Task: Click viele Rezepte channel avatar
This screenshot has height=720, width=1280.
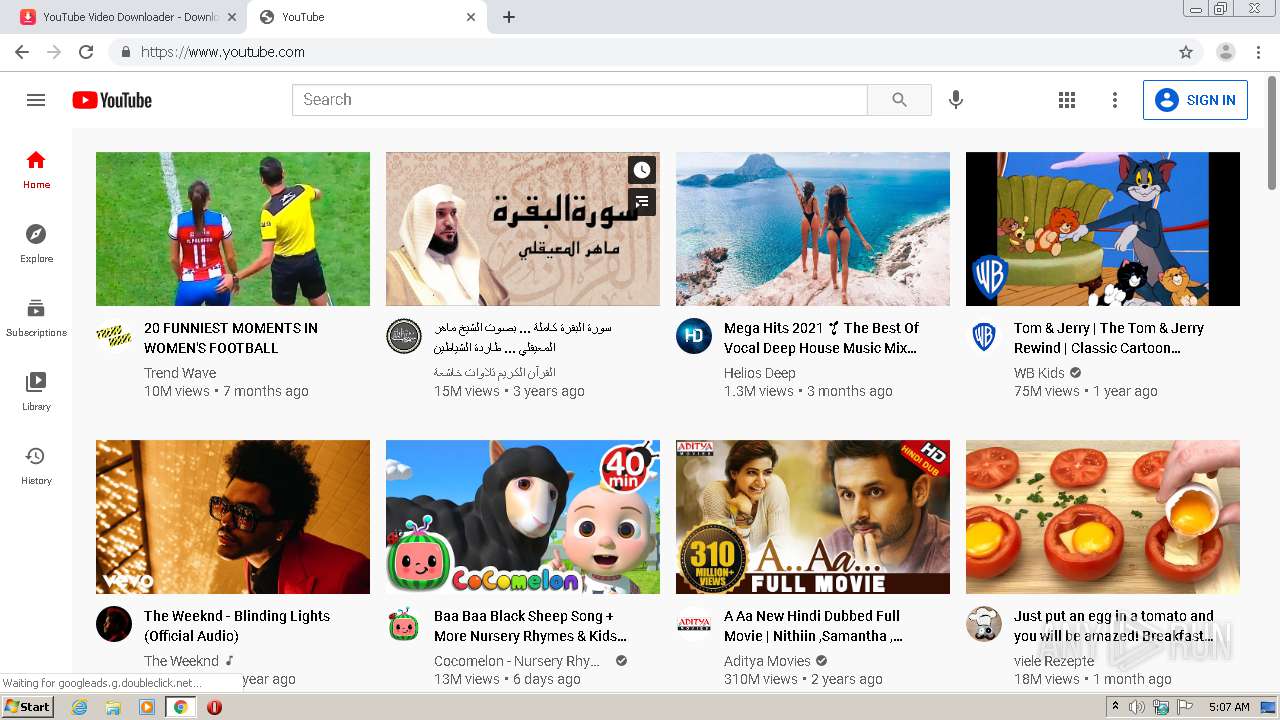Action: 984,624
